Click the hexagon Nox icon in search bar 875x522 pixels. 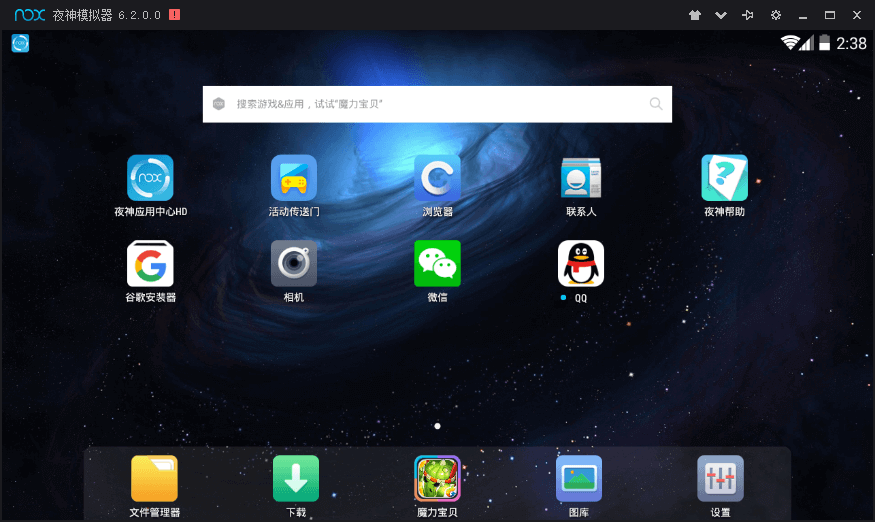(219, 104)
